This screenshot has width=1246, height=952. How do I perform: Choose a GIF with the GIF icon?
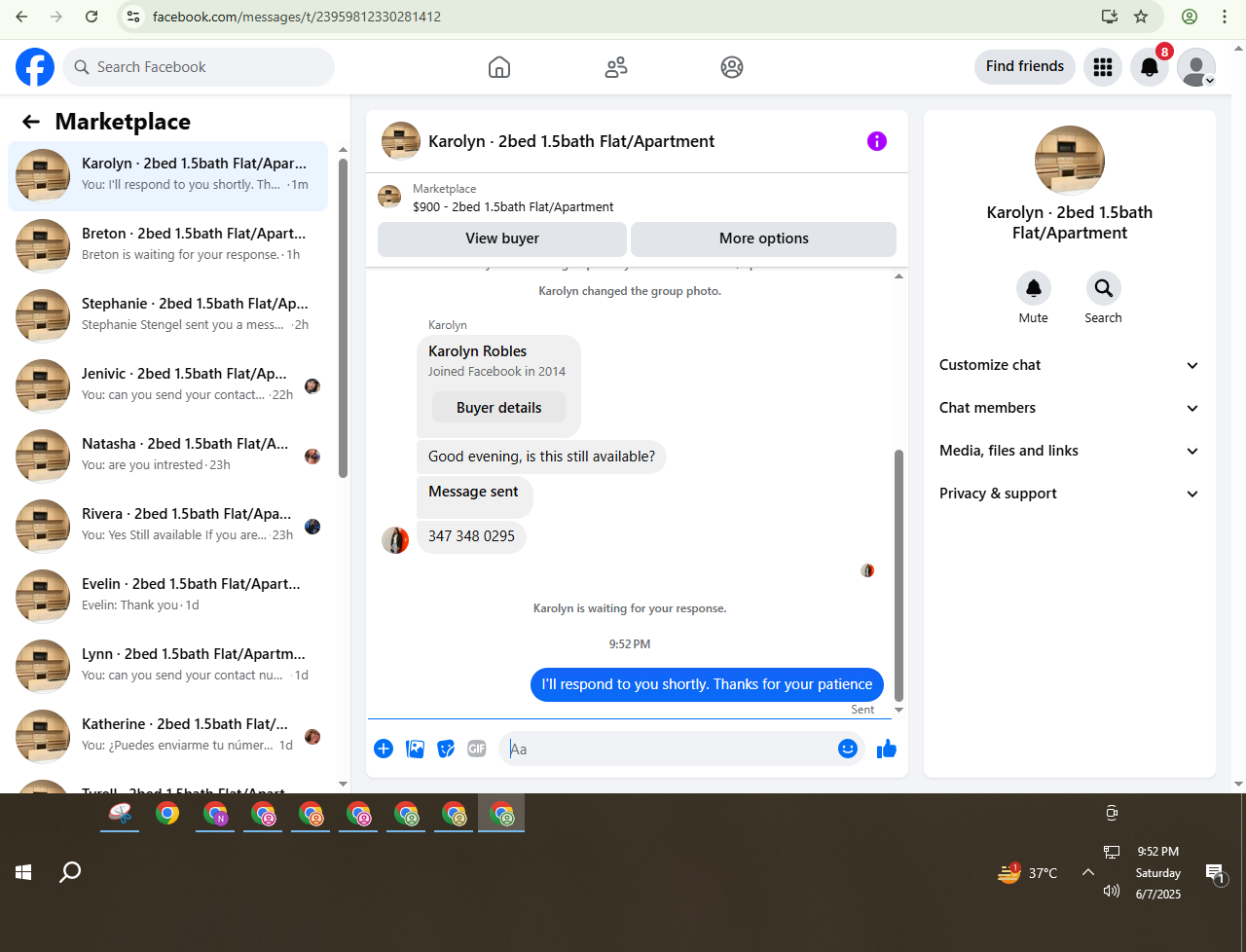click(477, 749)
